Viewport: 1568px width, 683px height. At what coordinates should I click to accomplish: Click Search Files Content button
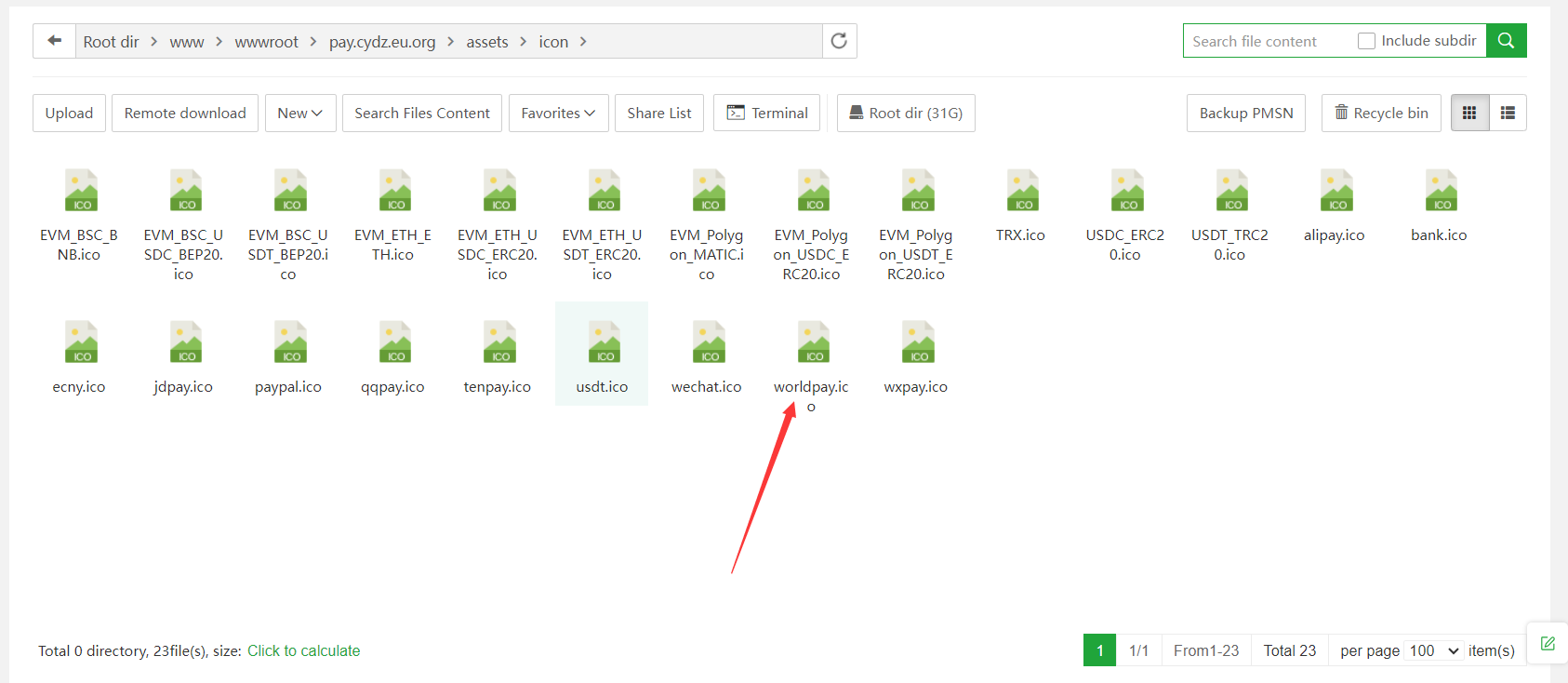(x=422, y=113)
